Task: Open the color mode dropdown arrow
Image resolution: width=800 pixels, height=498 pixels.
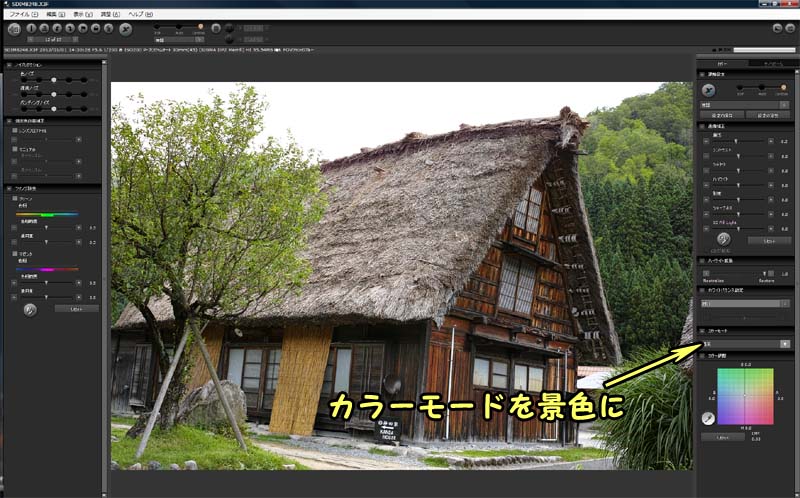Action: 785,344
